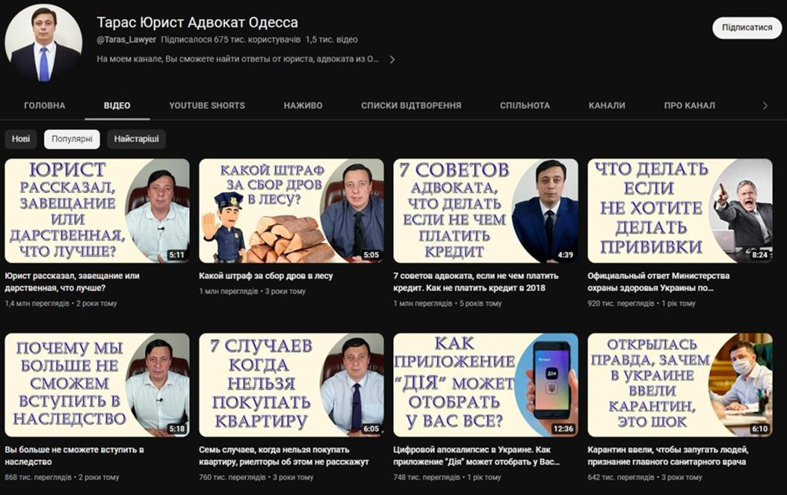
Task: Open the карантин video thumbnail
Action: point(679,385)
